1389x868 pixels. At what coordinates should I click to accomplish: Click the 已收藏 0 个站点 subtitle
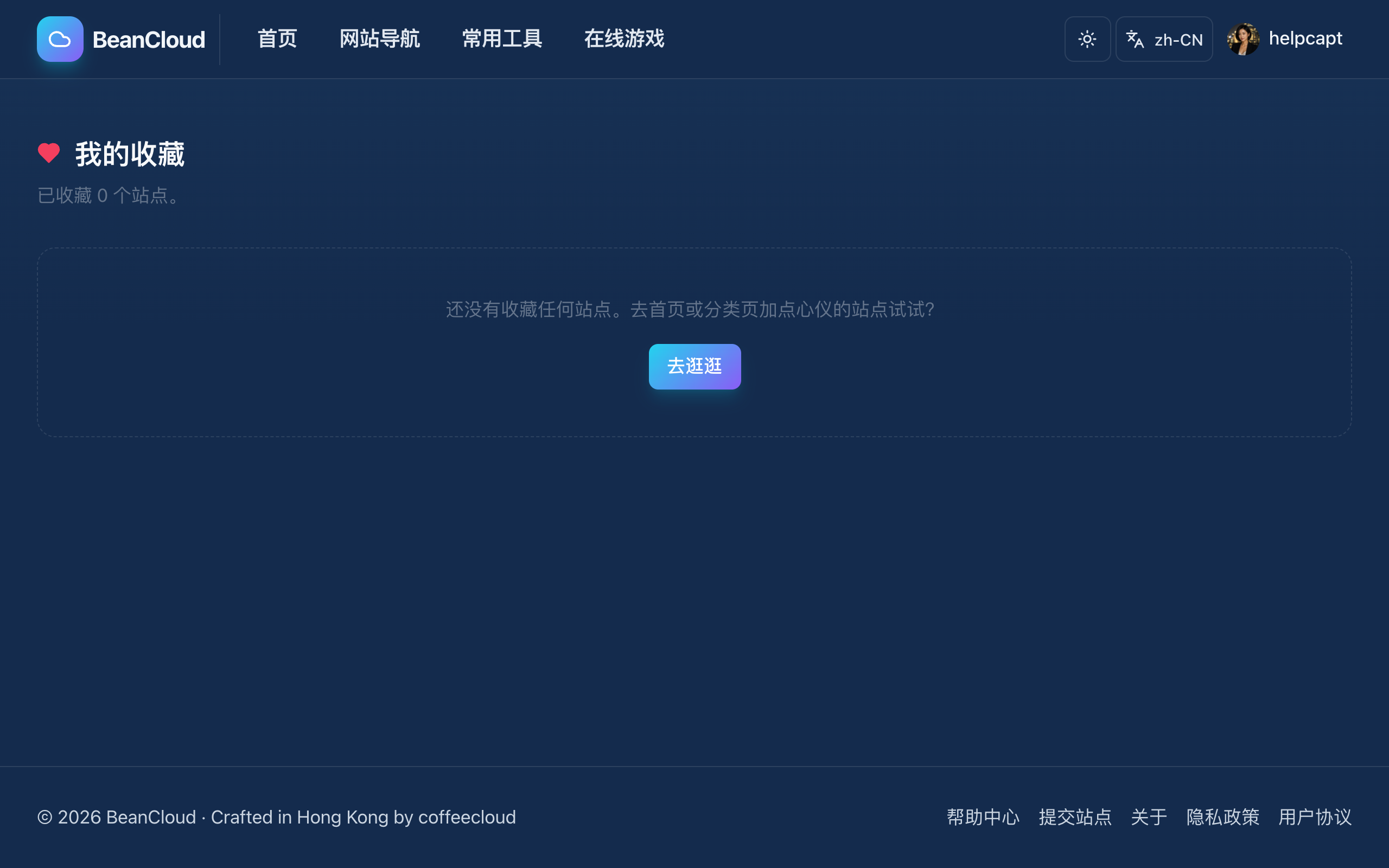click(110, 196)
